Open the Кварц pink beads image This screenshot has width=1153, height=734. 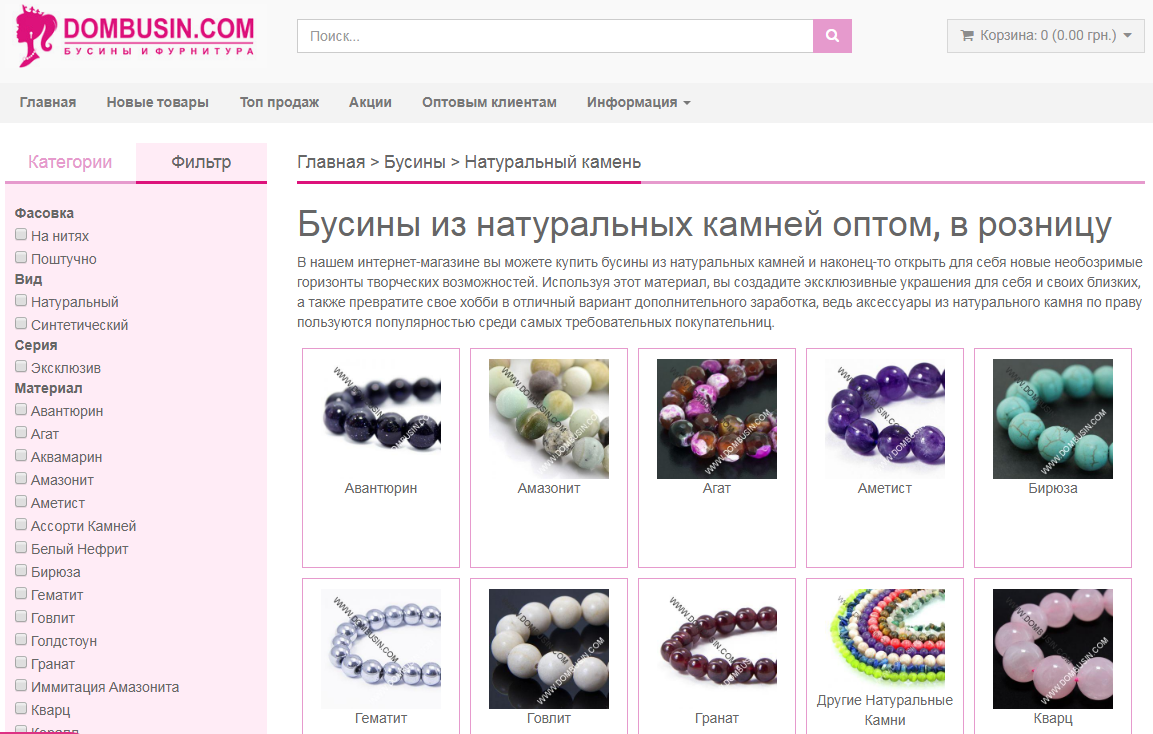click(x=1052, y=649)
